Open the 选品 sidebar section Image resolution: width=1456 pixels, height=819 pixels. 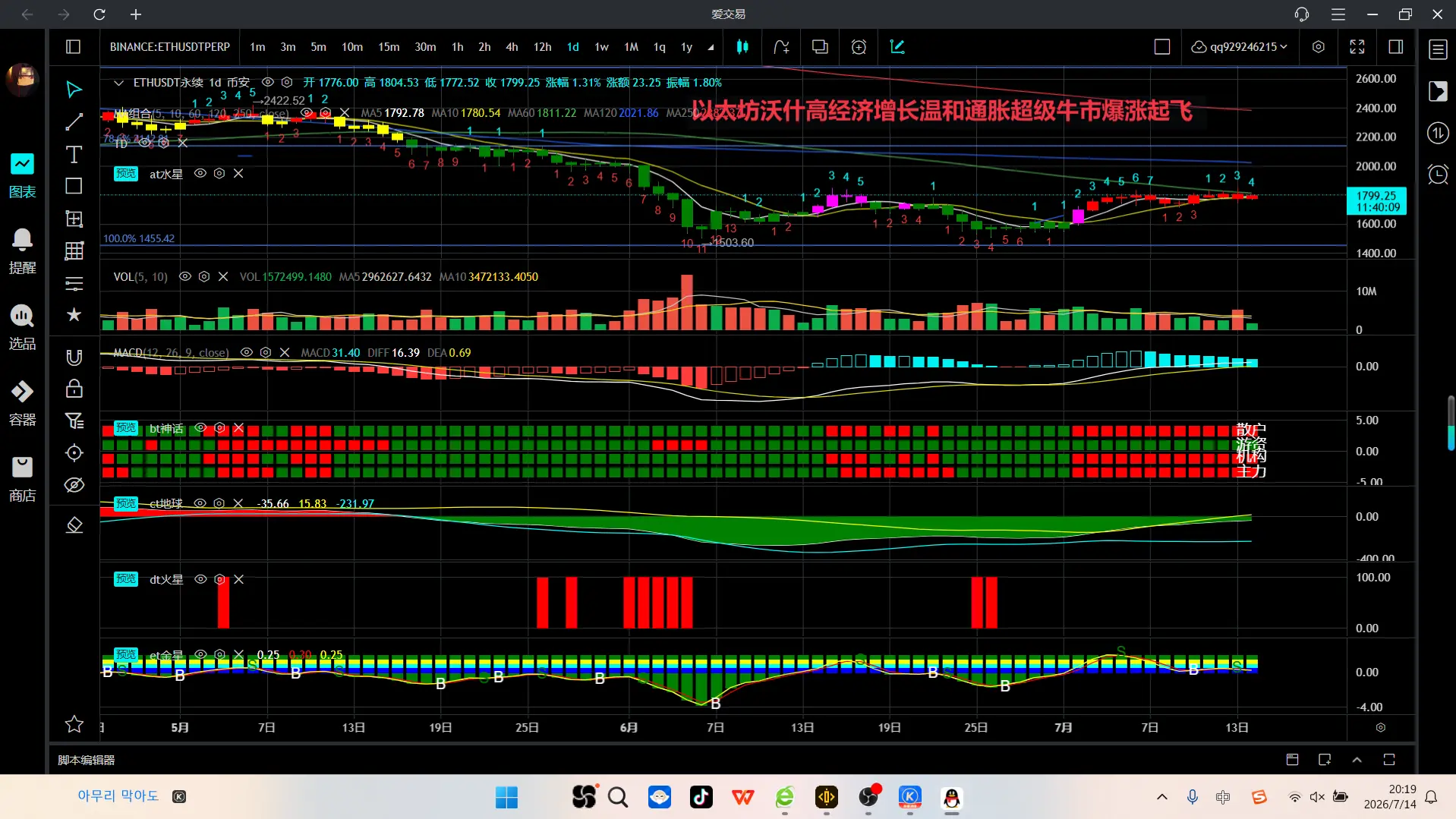point(22,328)
